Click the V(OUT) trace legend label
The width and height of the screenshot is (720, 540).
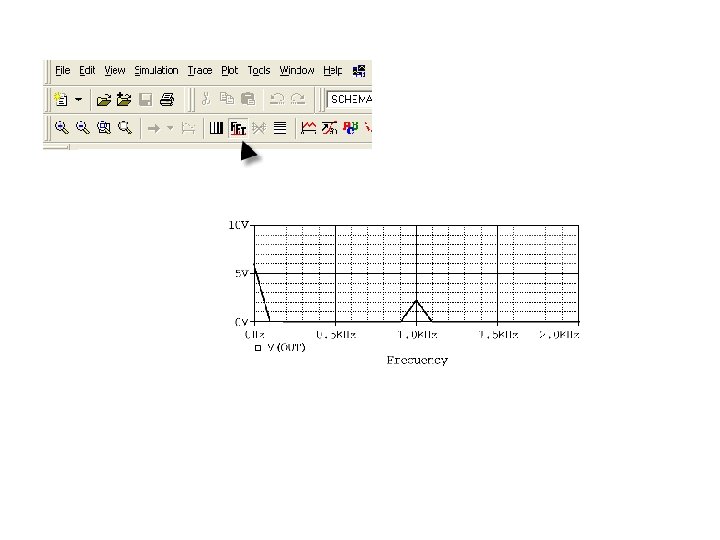286,348
